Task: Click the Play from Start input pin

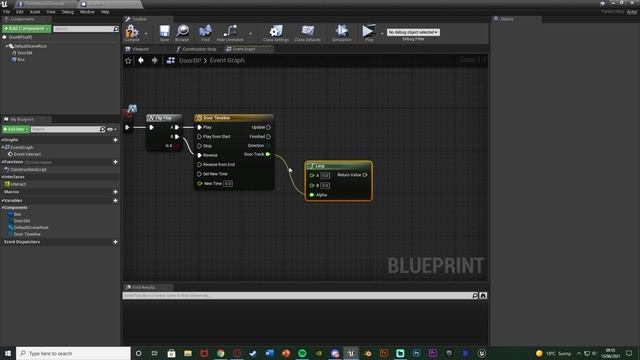Action: tap(200, 136)
